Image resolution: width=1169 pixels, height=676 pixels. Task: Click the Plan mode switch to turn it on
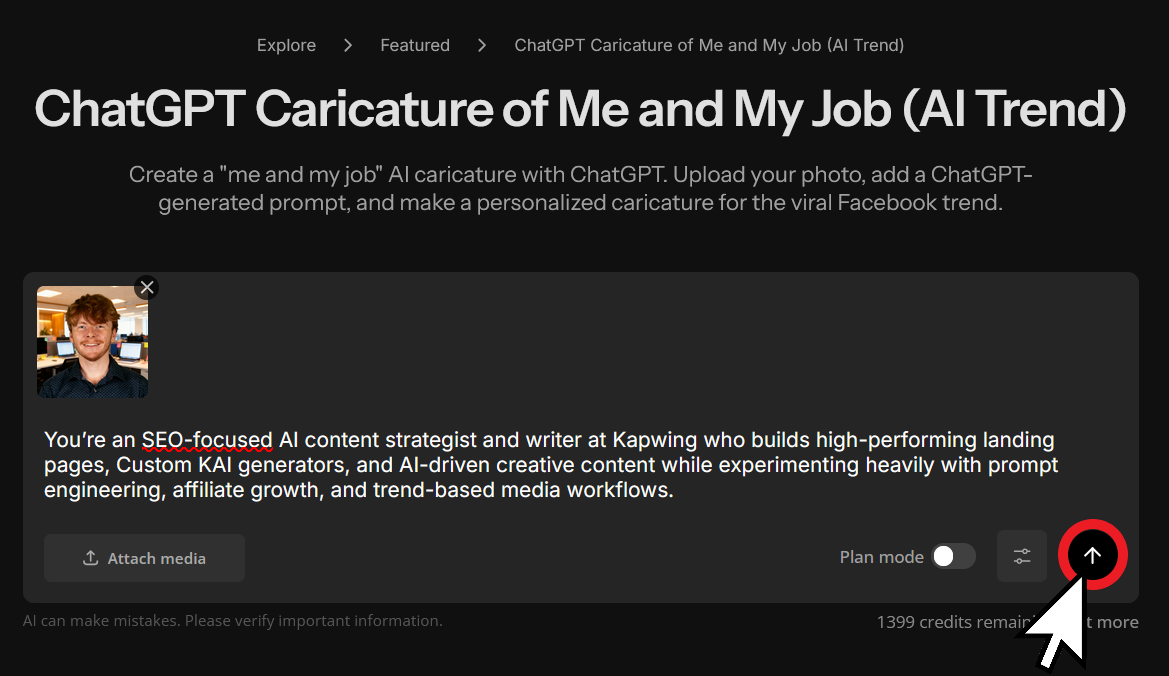pos(952,556)
